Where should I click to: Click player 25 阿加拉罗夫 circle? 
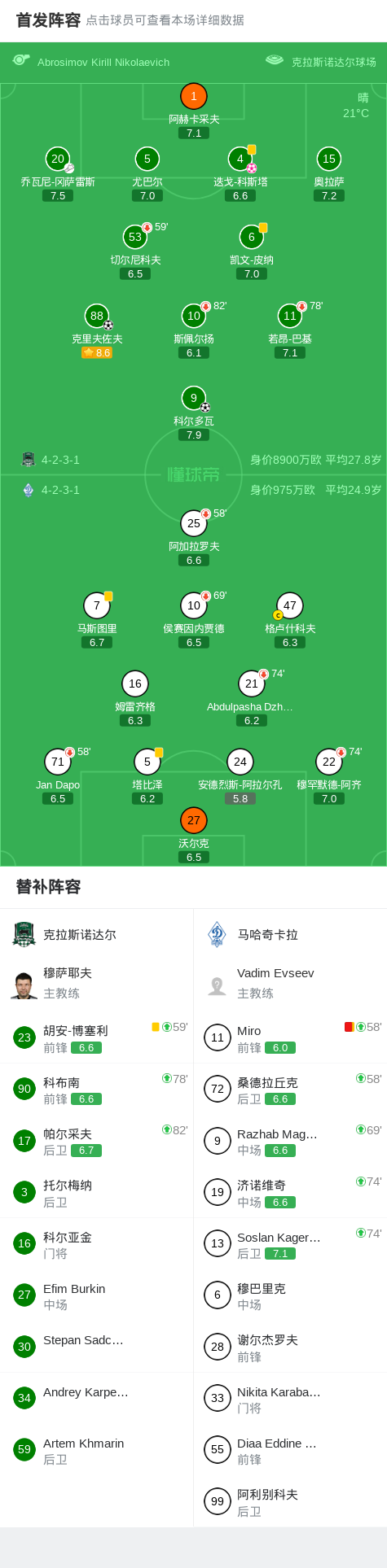[x=194, y=523]
